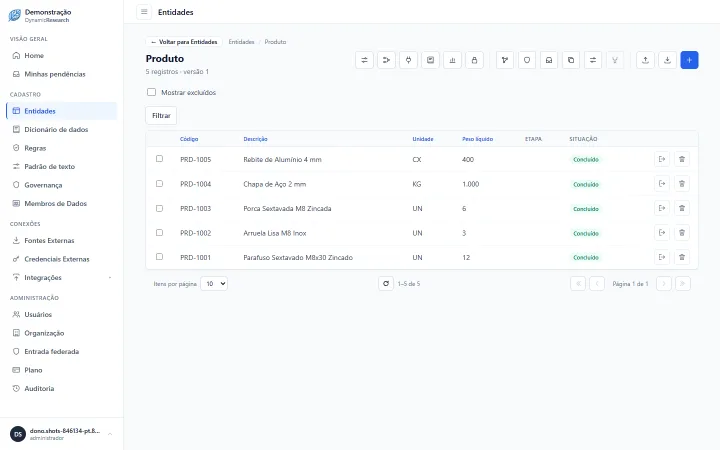Select the PRD-1005 row checkbox
This screenshot has height=450, width=720.
click(x=159, y=159)
